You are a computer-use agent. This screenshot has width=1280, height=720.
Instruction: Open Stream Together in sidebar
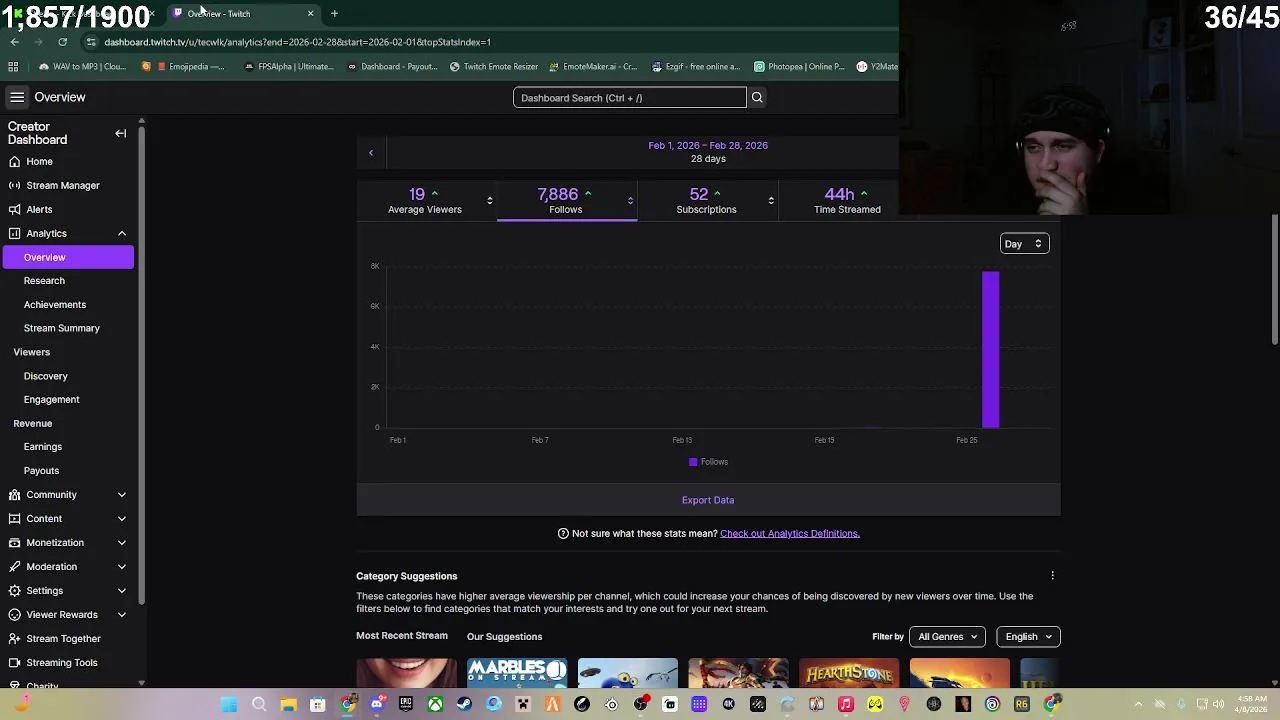point(63,638)
